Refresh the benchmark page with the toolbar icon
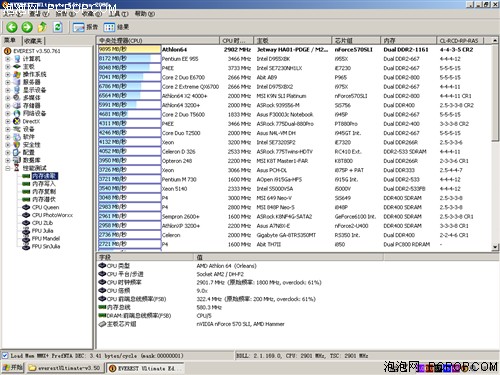The width and height of the screenshot is (500, 375). (58, 27)
